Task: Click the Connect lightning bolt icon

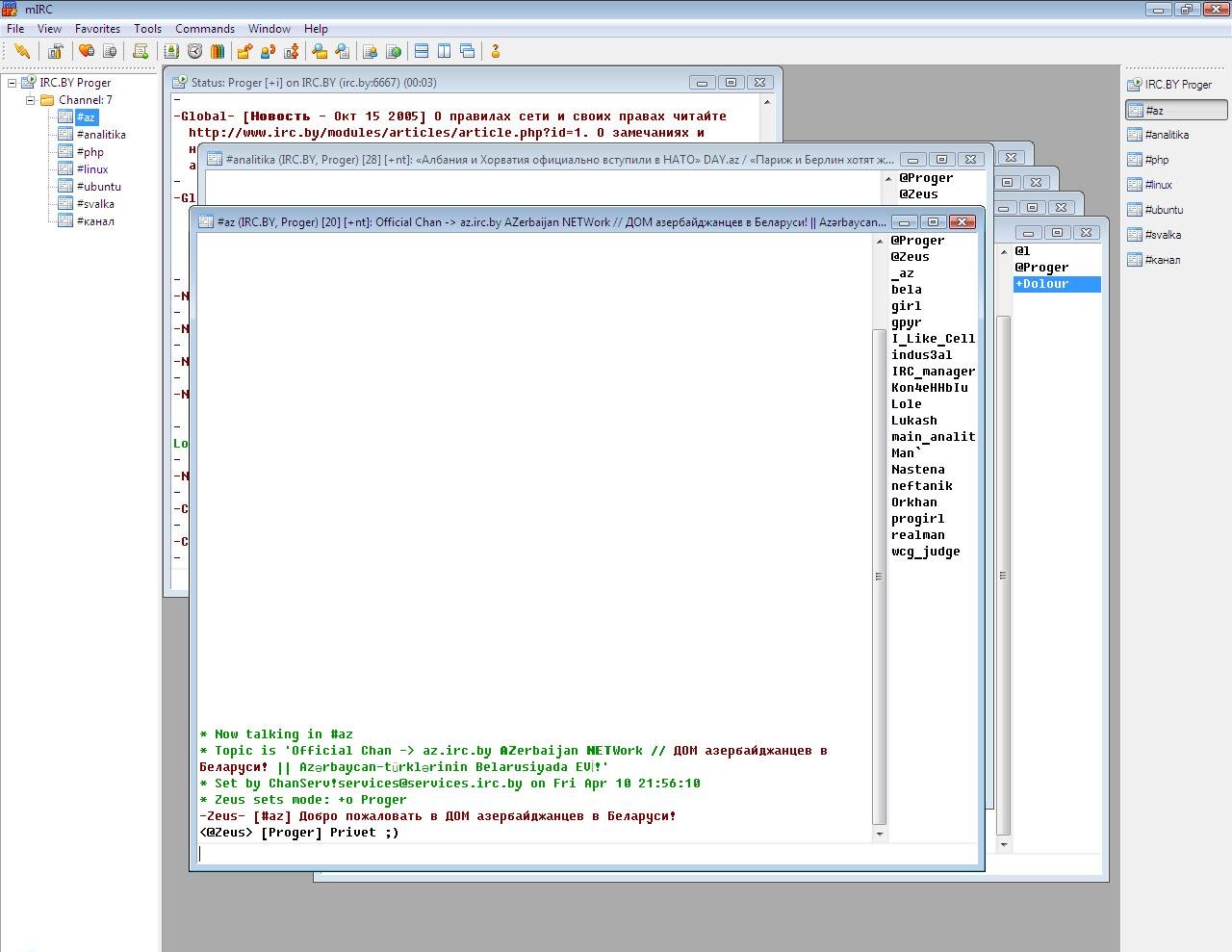Action: click(x=21, y=51)
